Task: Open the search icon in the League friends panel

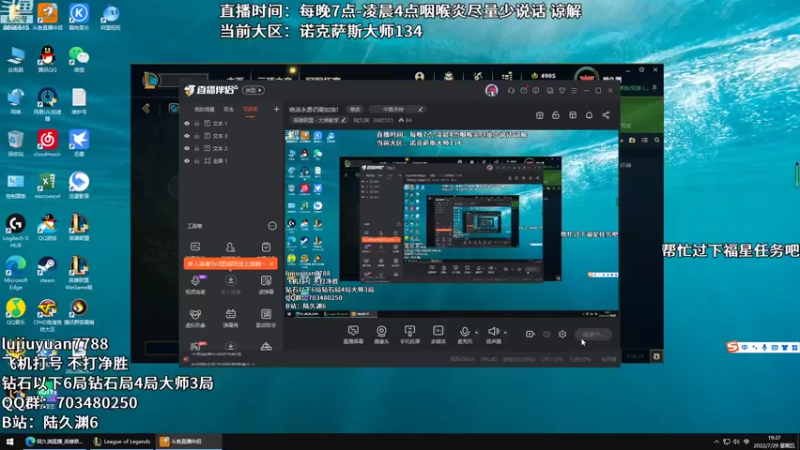Action: click(x=657, y=140)
